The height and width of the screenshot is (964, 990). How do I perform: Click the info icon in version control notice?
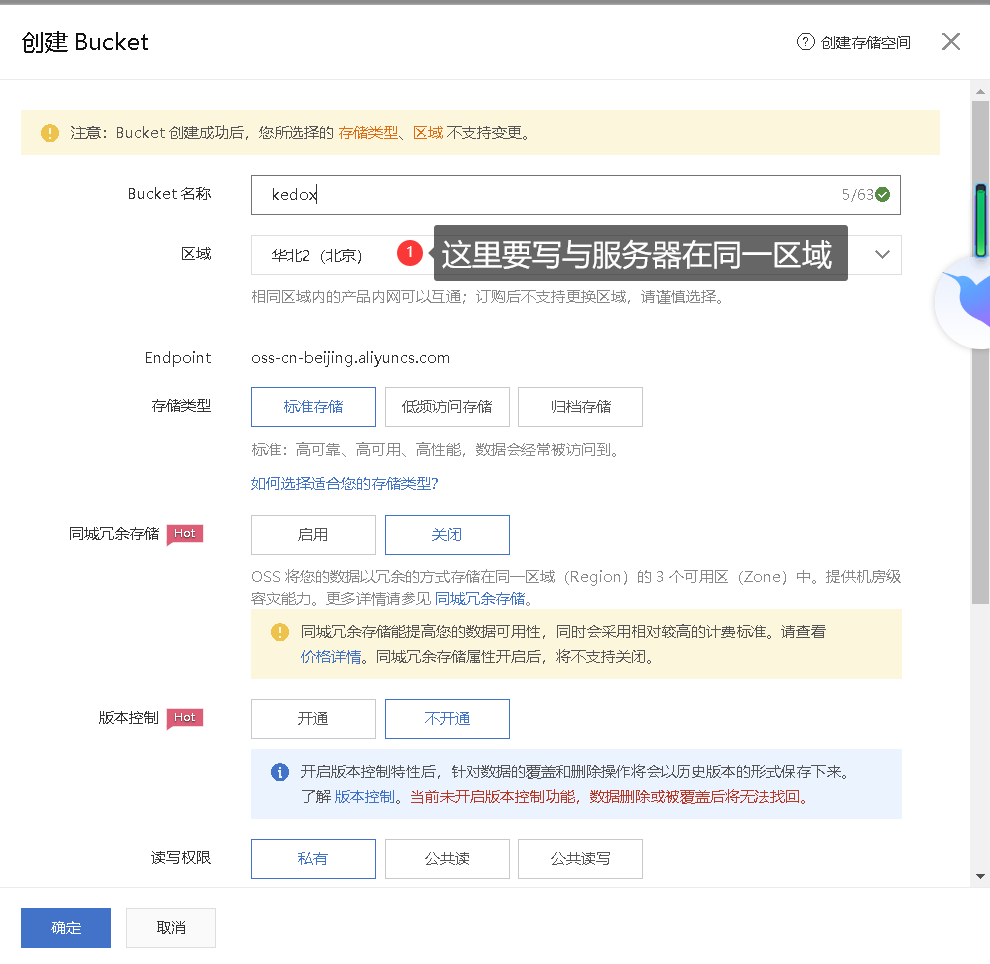tap(280, 771)
